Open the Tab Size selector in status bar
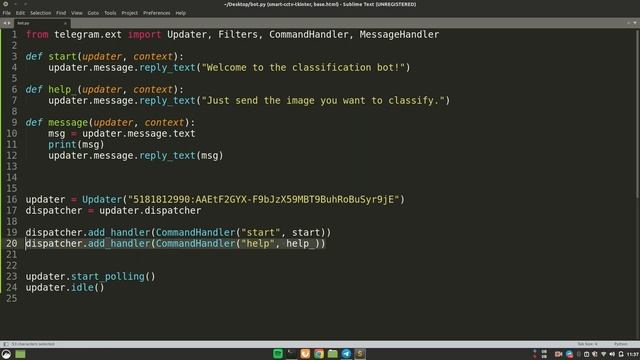Screen dimensions: 640x360 (587, 344)
